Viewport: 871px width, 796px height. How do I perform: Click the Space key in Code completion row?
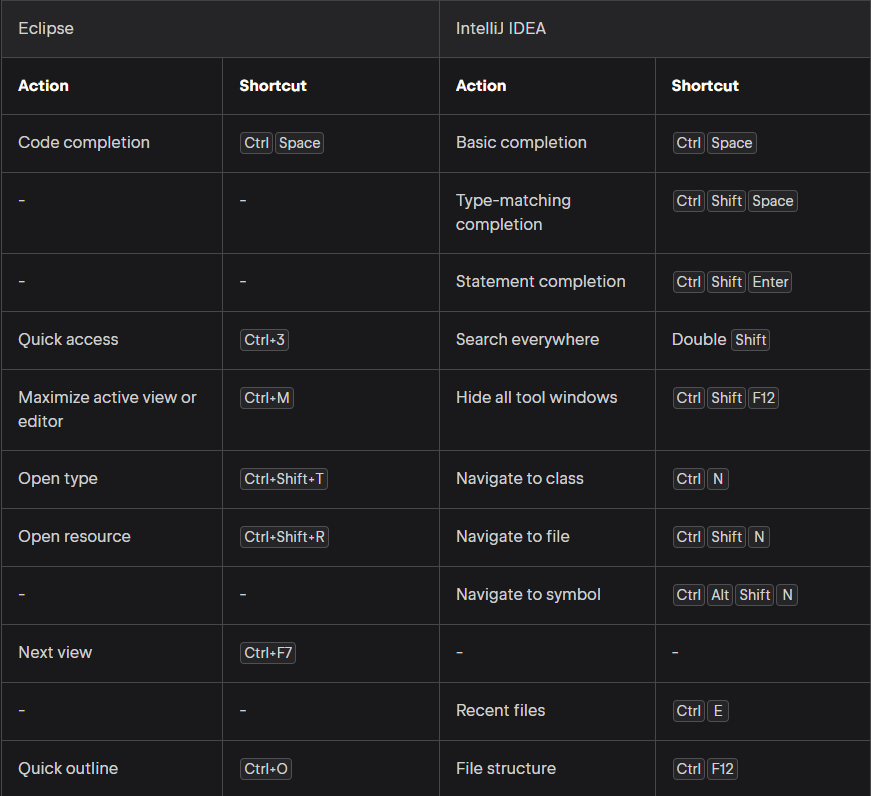click(299, 143)
